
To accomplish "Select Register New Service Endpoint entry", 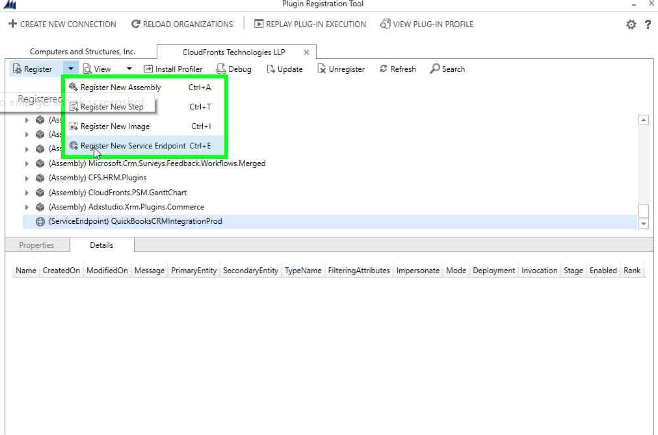I will click(144, 146).
